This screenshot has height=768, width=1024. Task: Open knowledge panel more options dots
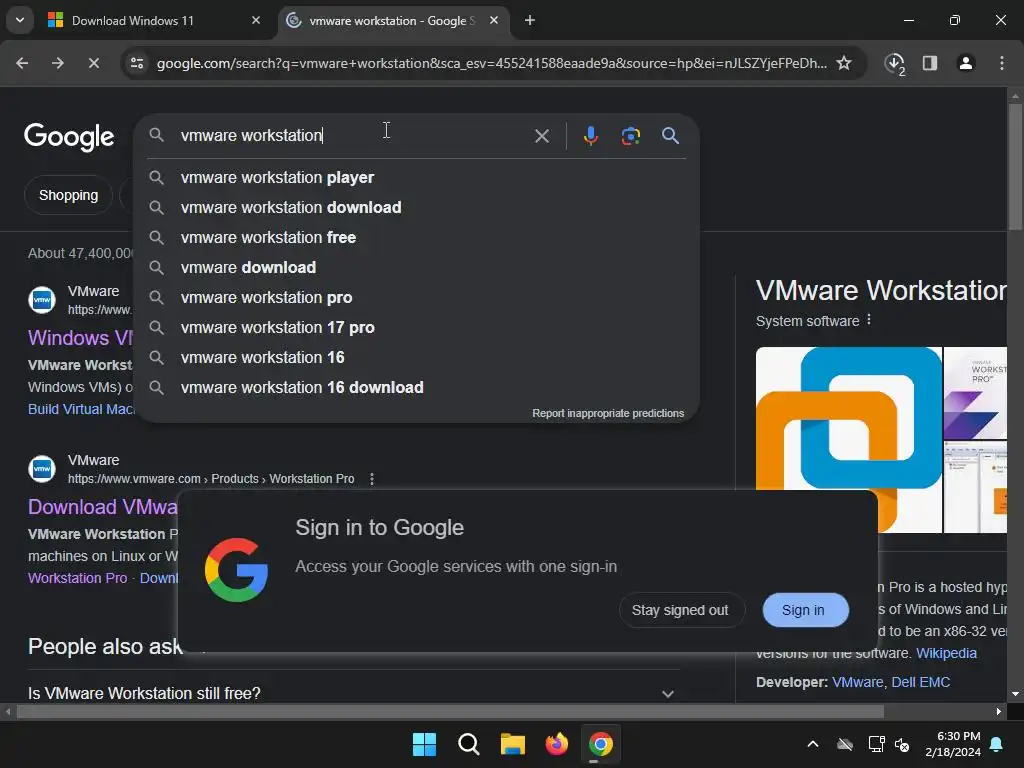click(x=869, y=320)
